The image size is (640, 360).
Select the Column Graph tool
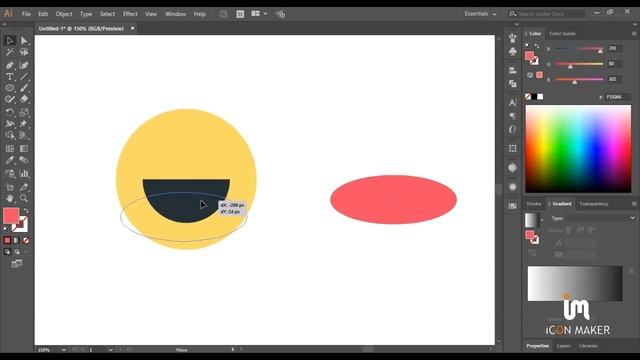click(x=24, y=174)
